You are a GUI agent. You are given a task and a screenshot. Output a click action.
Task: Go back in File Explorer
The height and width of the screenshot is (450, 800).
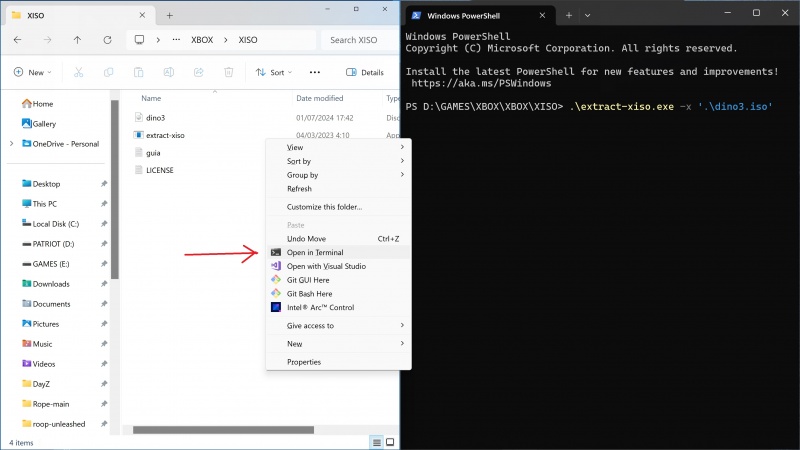point(17,40)
